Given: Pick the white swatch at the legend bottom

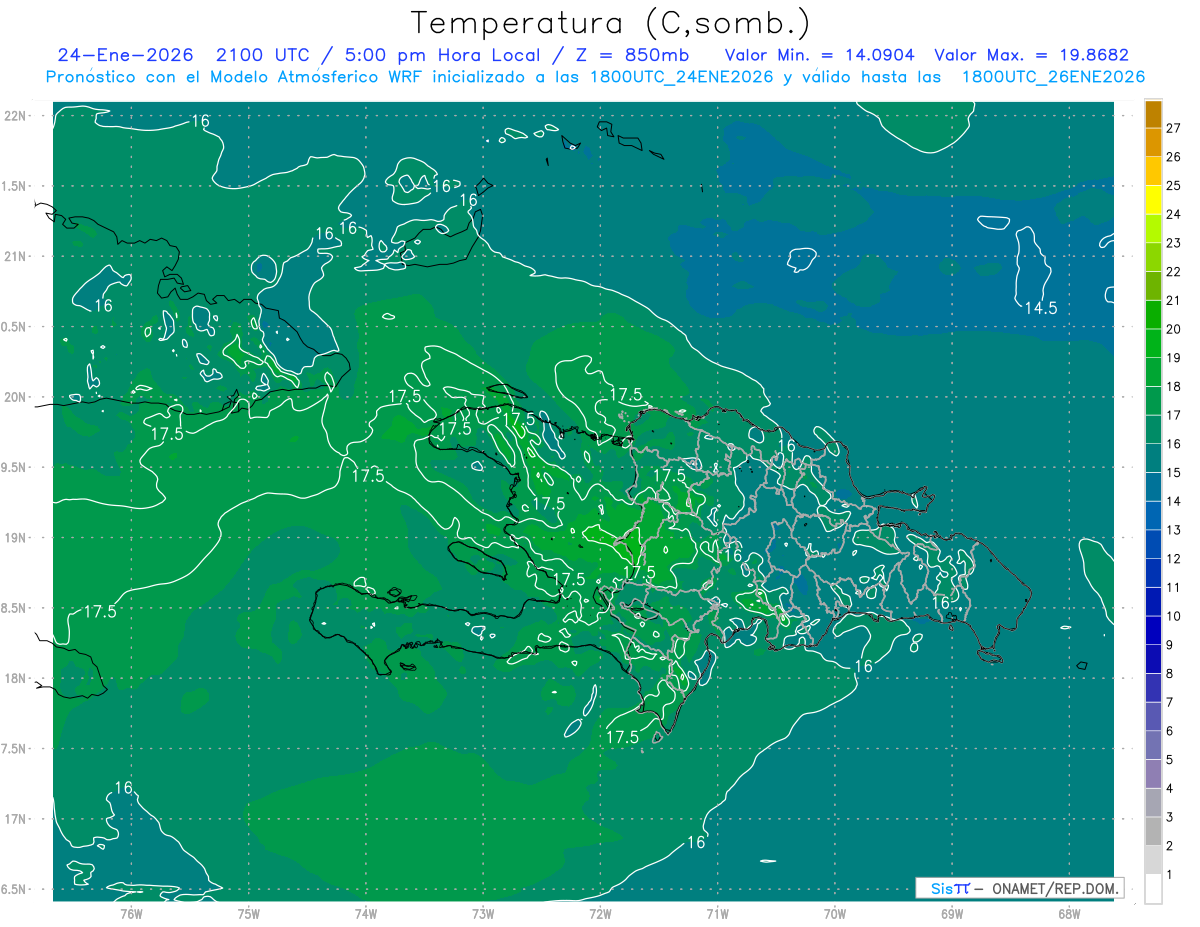Looking at the screenshot, I should [x=1153, y=888].
